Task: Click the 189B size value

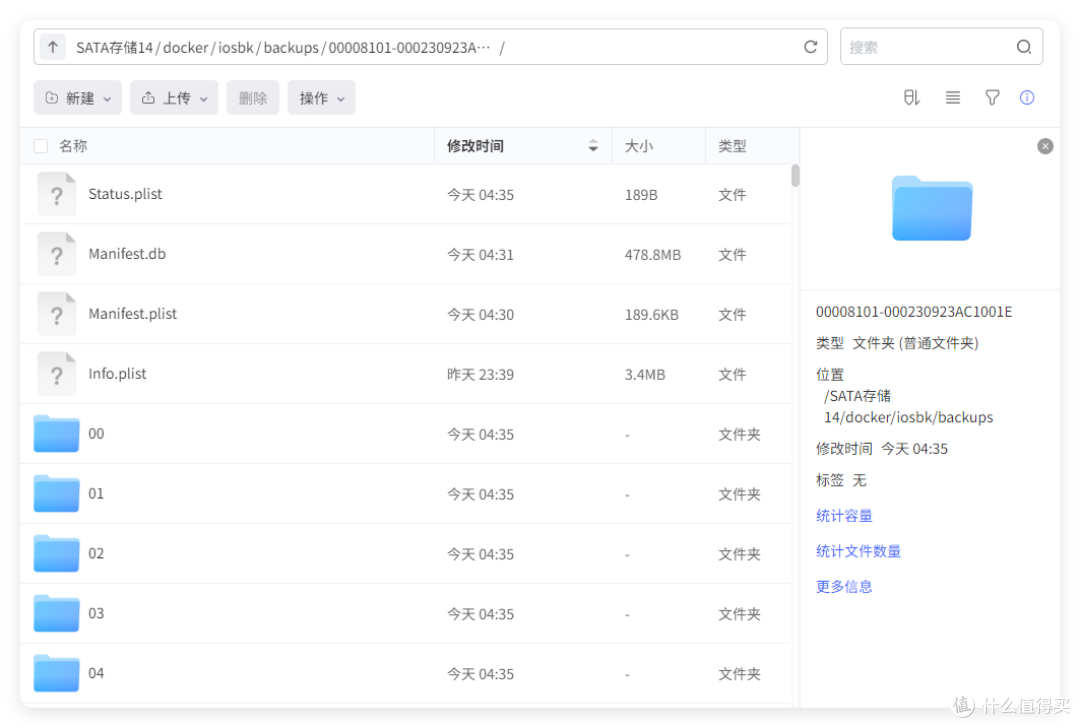Action: (x=641, y=195)
